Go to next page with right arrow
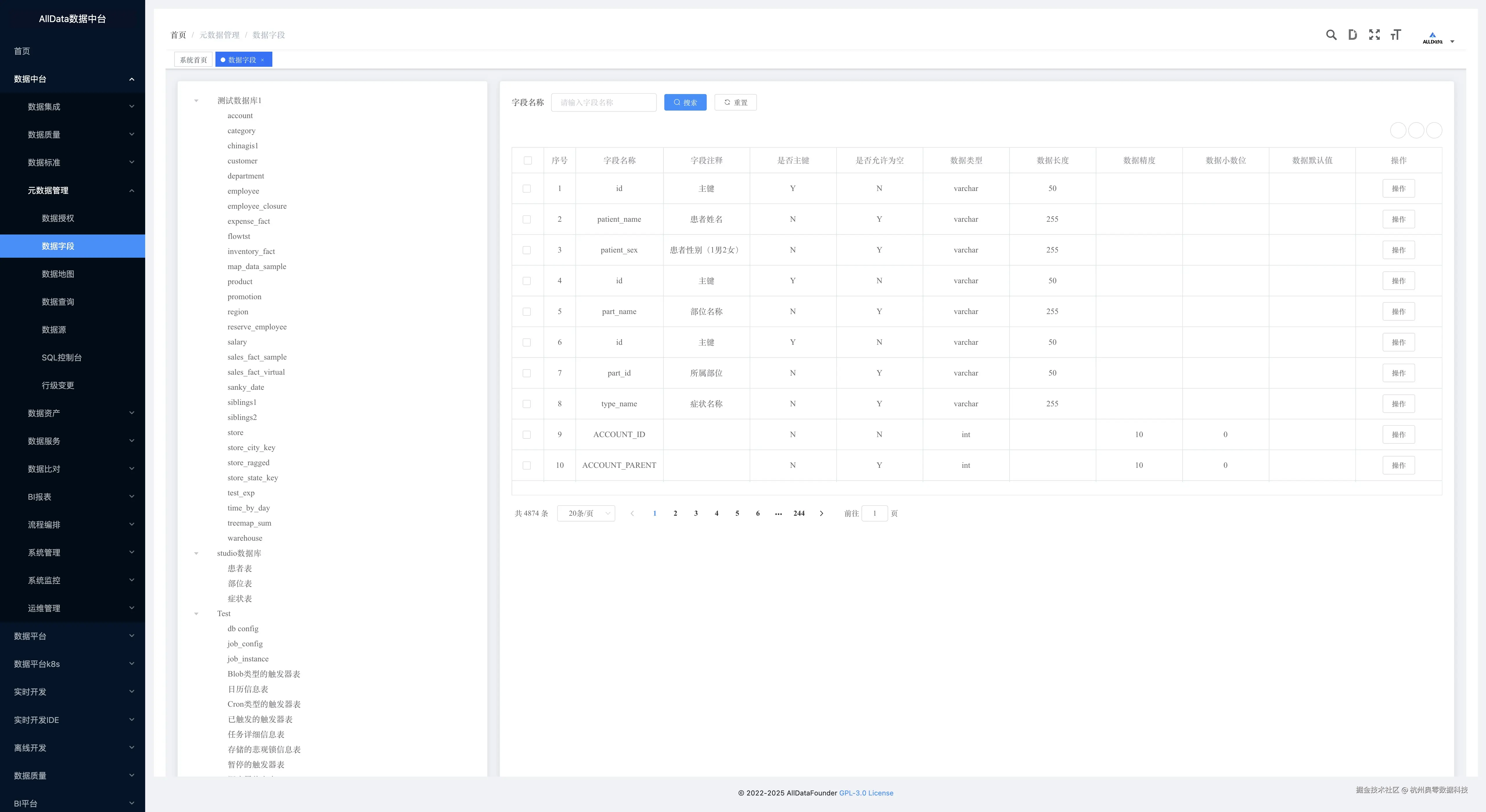The height and width of the screenshot is (812, 1486). click(821, 513)
